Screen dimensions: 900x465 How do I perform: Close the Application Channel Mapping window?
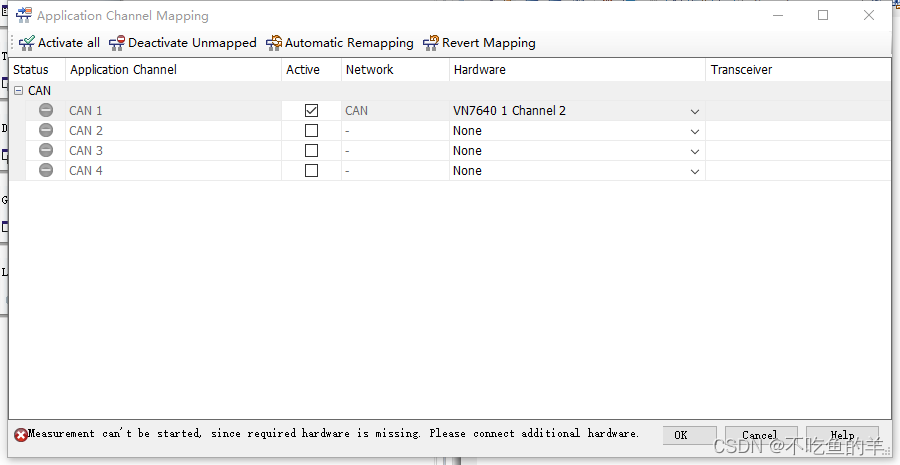coord(869,16)
